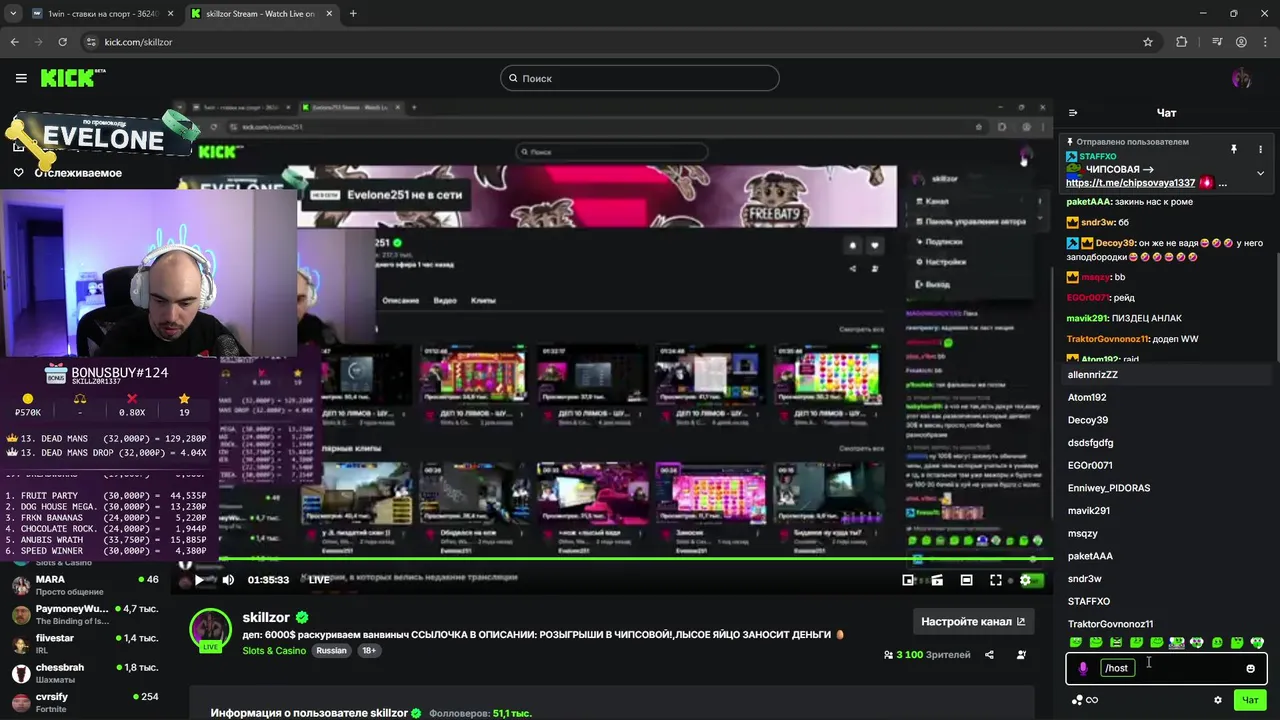The height and width of the screenshot is (720, 1280).
Task: Go back in browser history
Action: coord(14,42)
